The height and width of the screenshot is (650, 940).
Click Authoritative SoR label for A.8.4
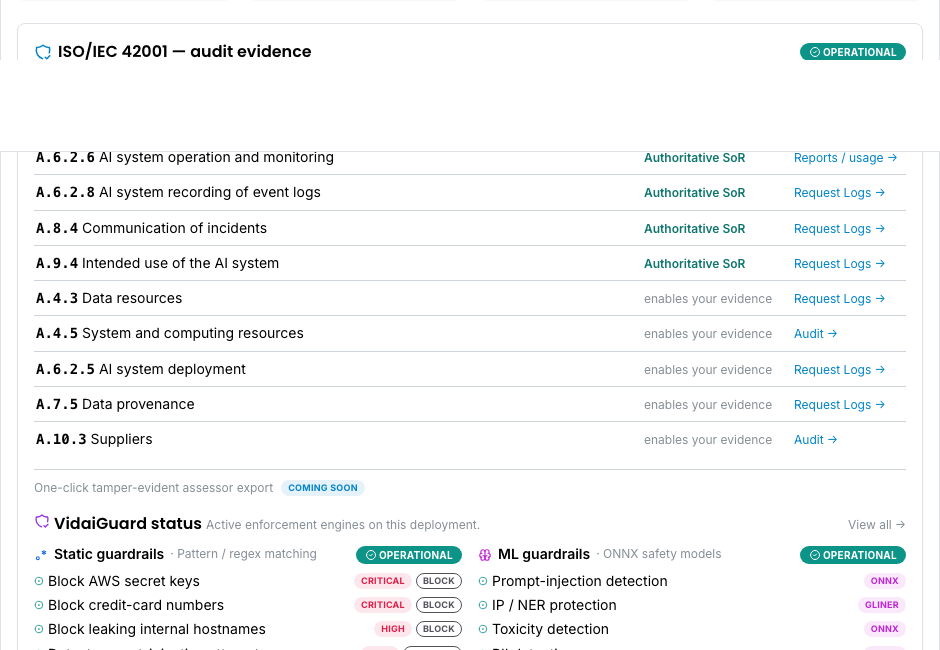[694, 228]
